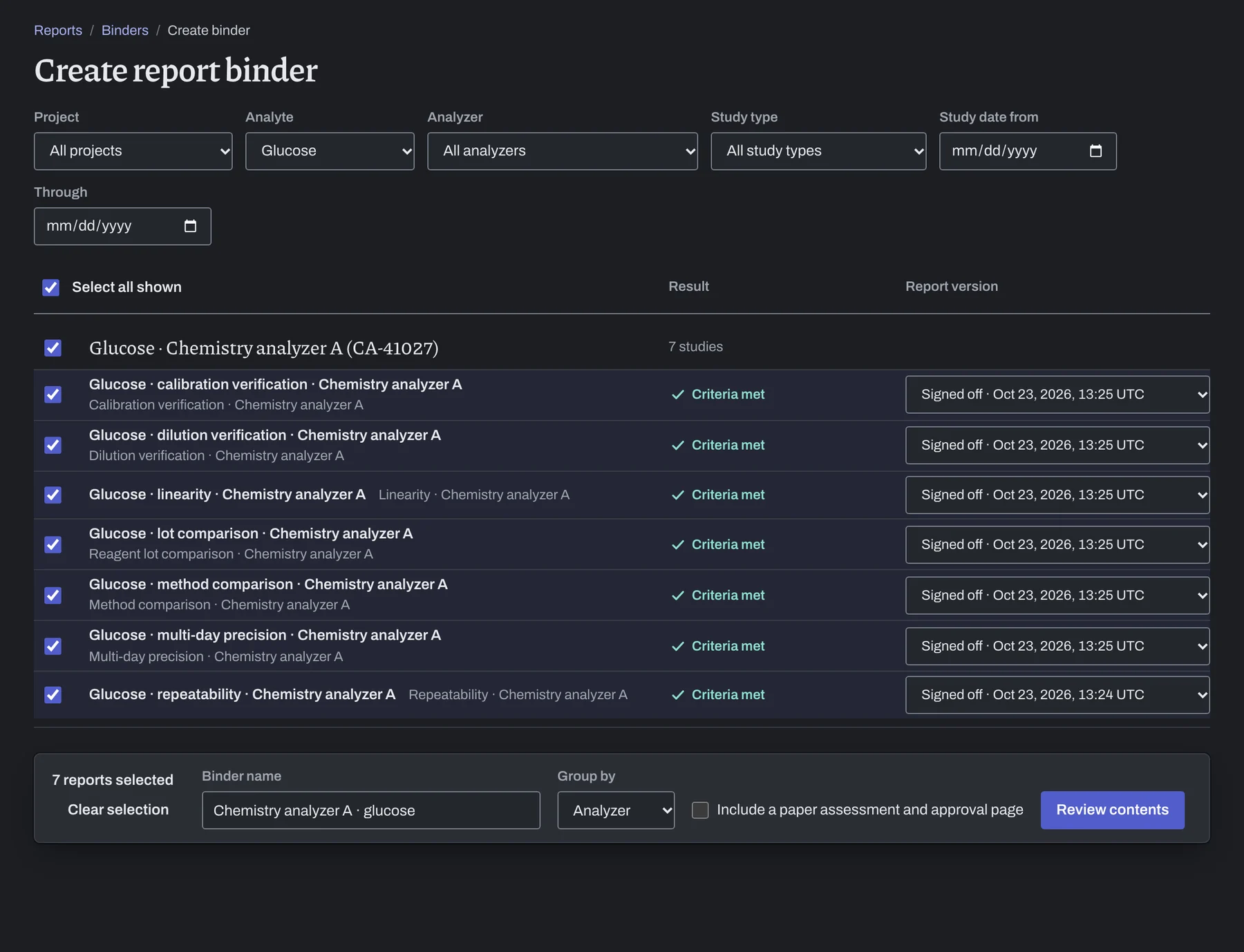The height and width of the screenshot is (952, 1244).
Task: Click Review contents button
Action: [x=1113, y=810]
